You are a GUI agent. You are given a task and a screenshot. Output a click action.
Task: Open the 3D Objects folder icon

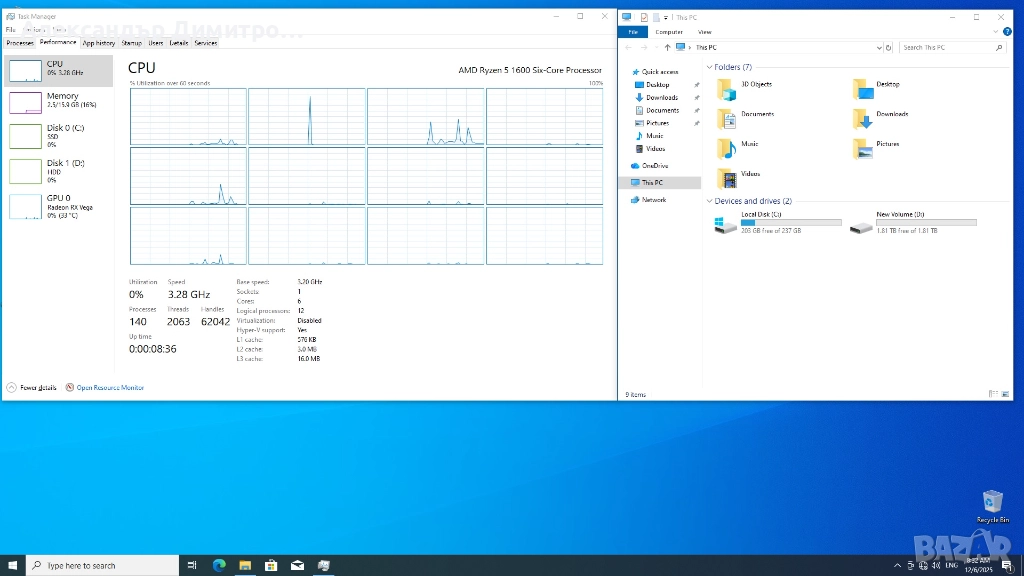point(726,90)
